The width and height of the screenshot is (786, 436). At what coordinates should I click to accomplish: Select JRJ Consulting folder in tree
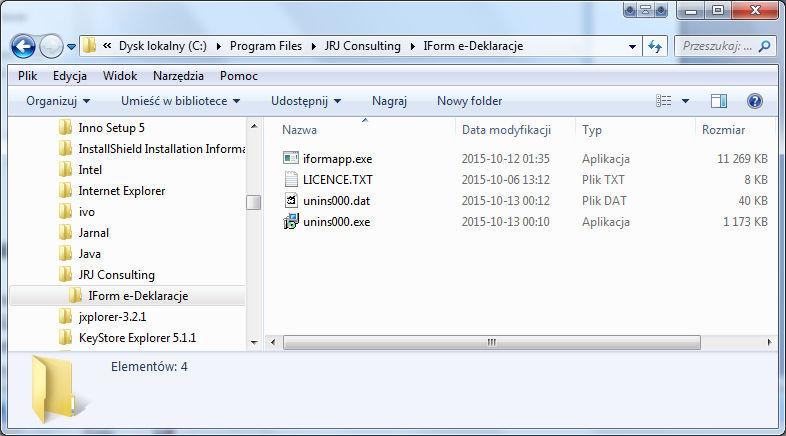[117, 275]
